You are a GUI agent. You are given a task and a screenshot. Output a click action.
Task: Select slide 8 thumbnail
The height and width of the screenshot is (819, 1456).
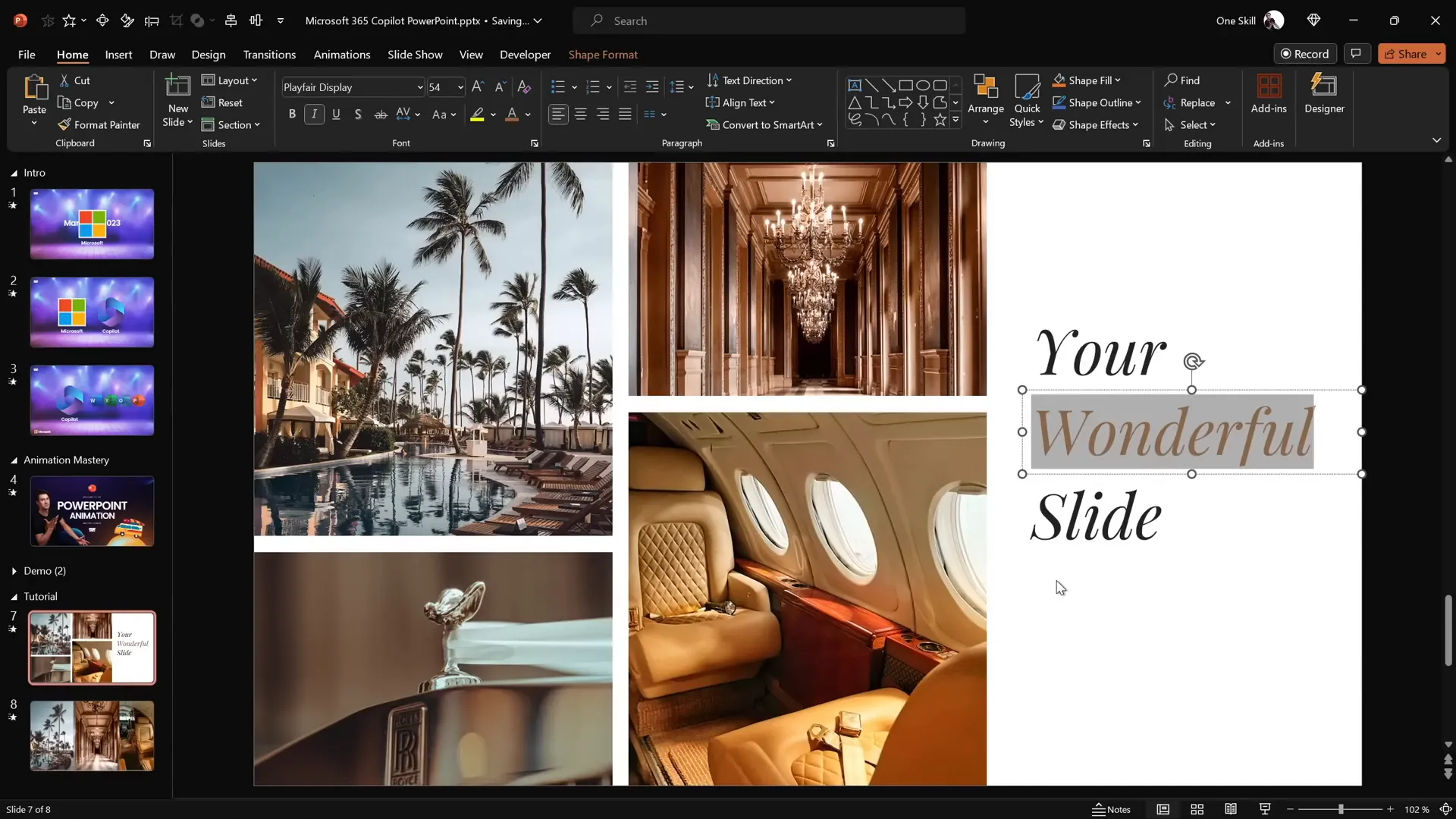click(x=92, y=736)
